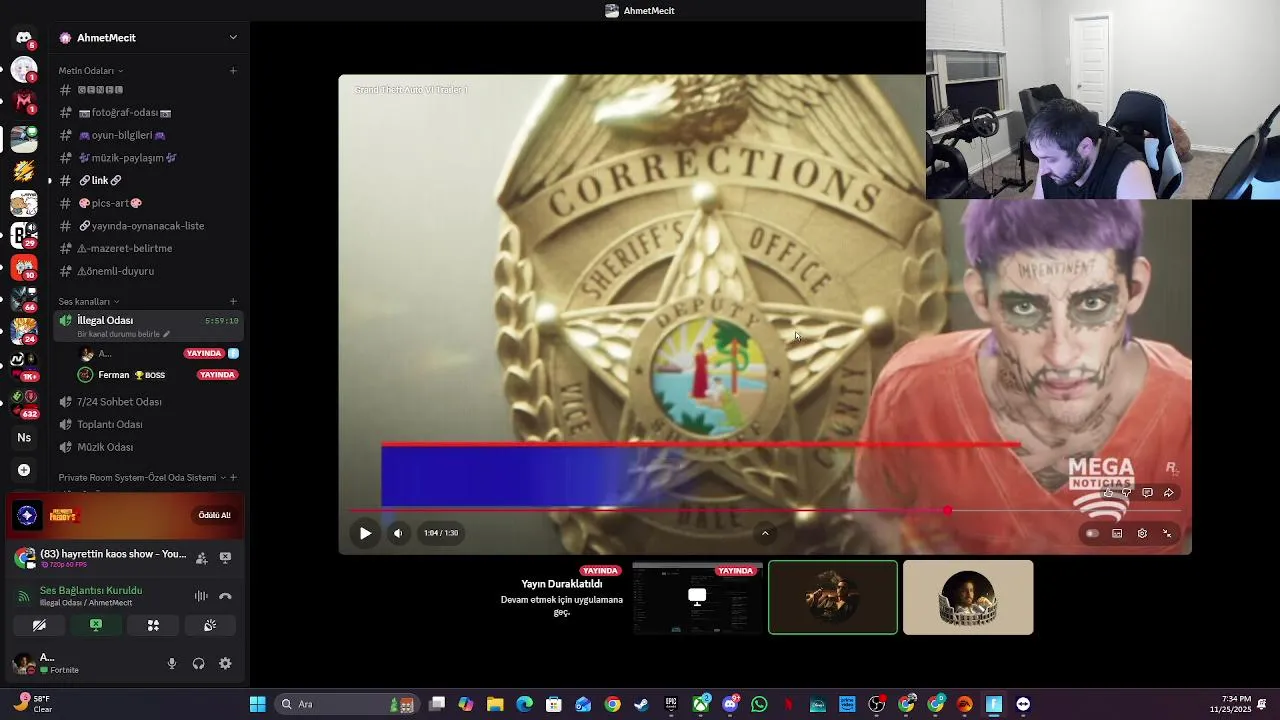This screenshot has height=720, width=1280.
Task: Toggle YouTube autoplay switch
Action: pos(1092,533)
